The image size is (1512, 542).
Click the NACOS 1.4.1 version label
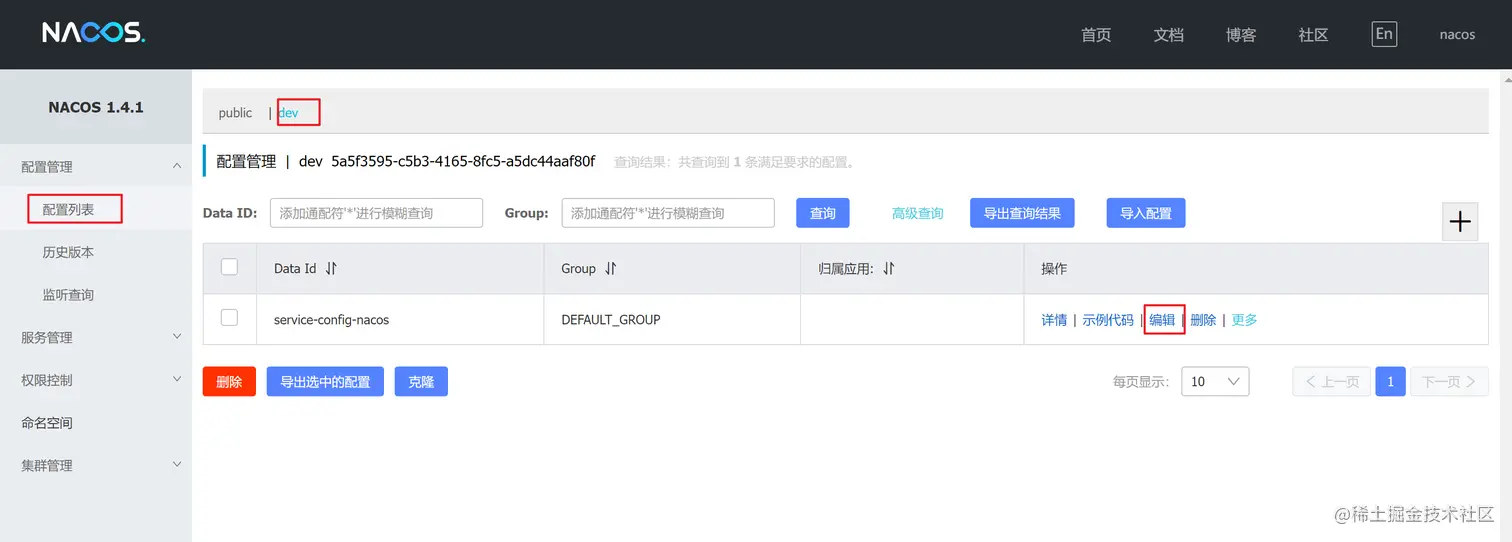coord(96,107)
